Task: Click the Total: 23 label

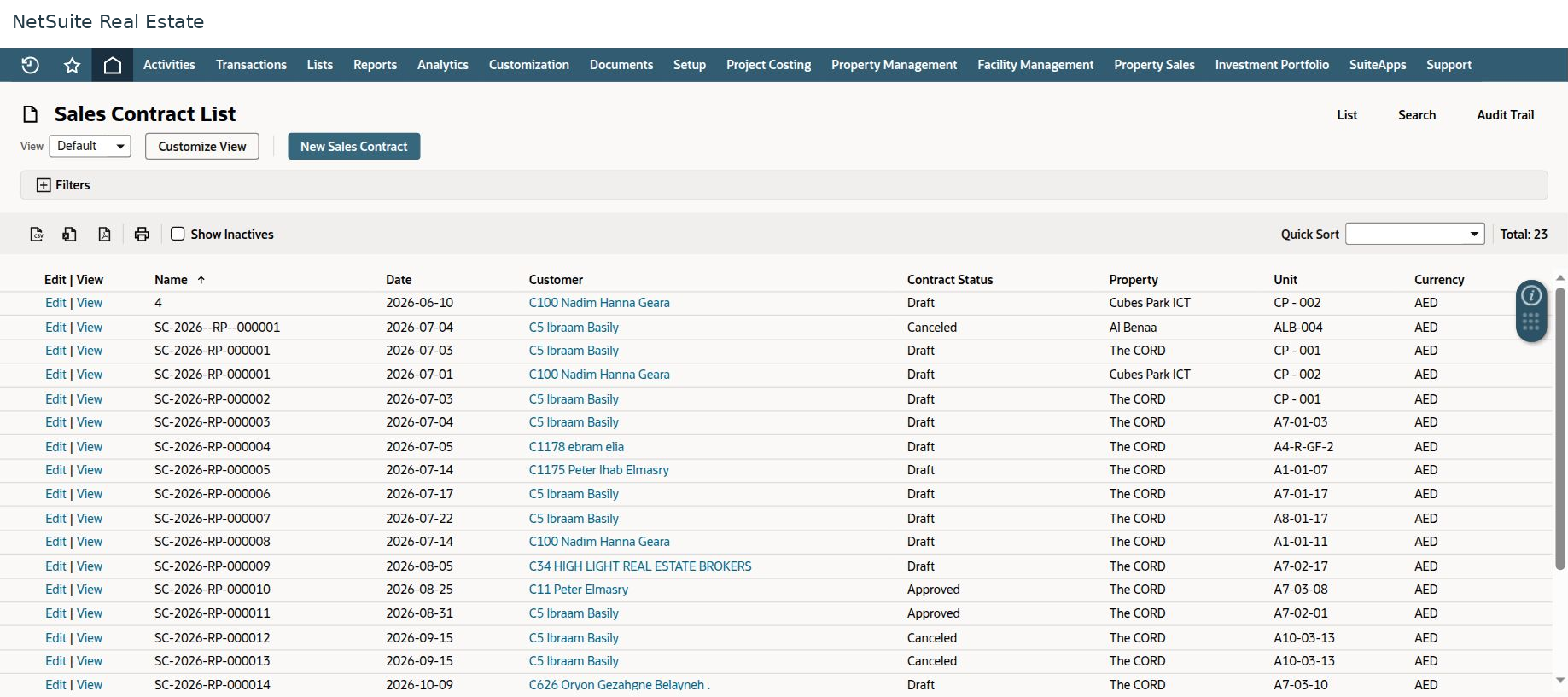Action: [1524, 235]
